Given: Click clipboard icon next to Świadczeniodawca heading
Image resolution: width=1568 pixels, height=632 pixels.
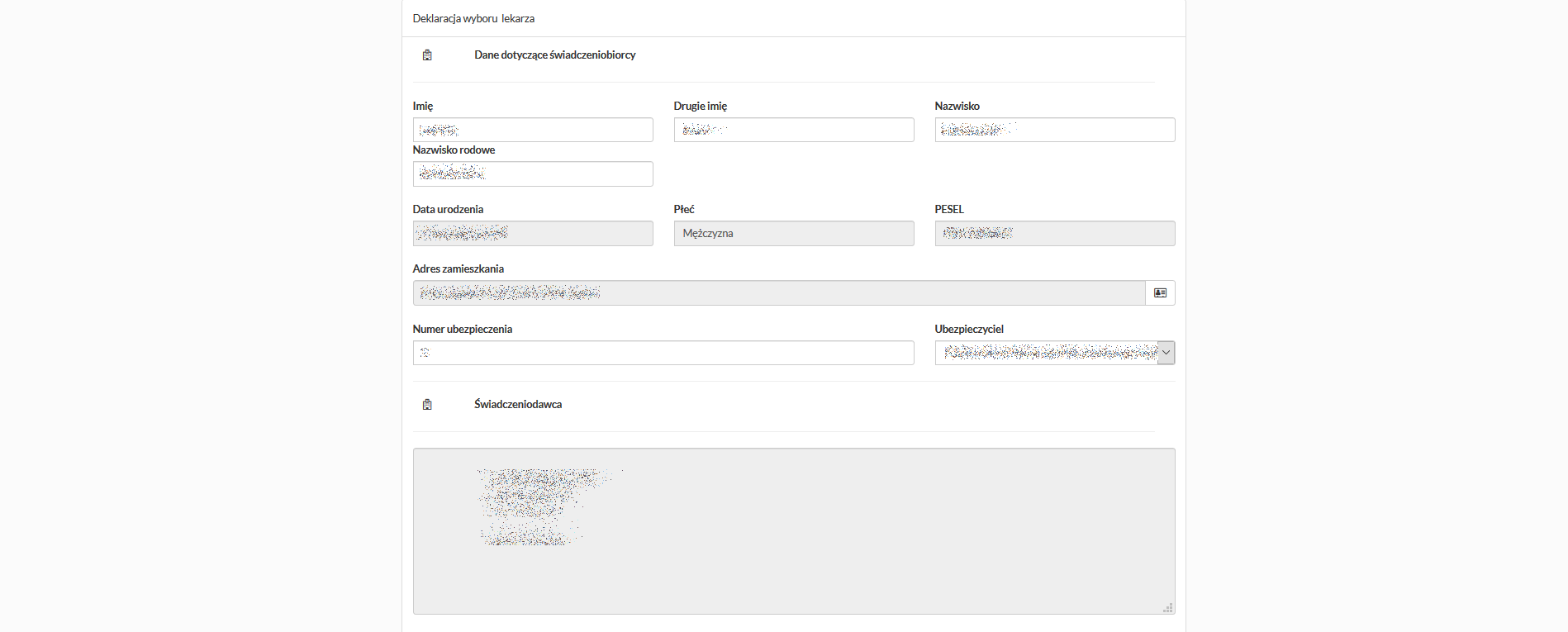Looking at the screenshot, I should 427,405.
